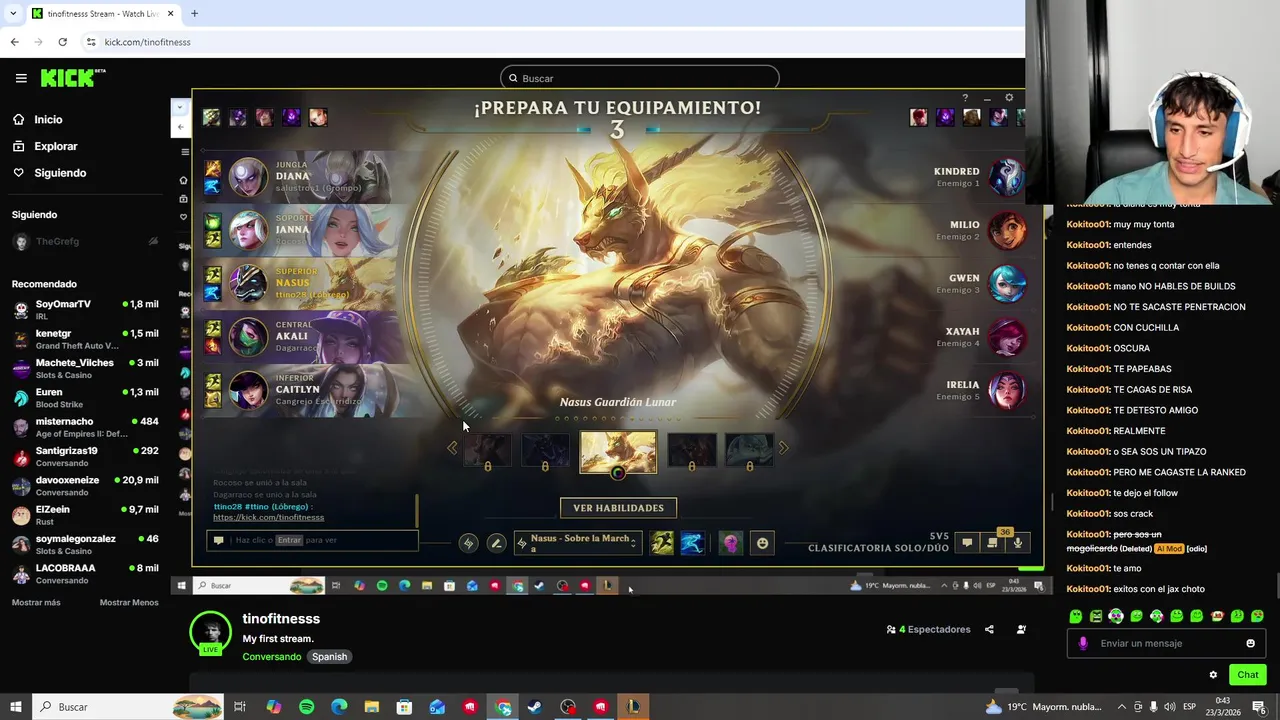The image size is (1280, 720).
Task: Select the highlighted Nasus Guardián Lunar skin thumbnail
Action: pos(618,451)
